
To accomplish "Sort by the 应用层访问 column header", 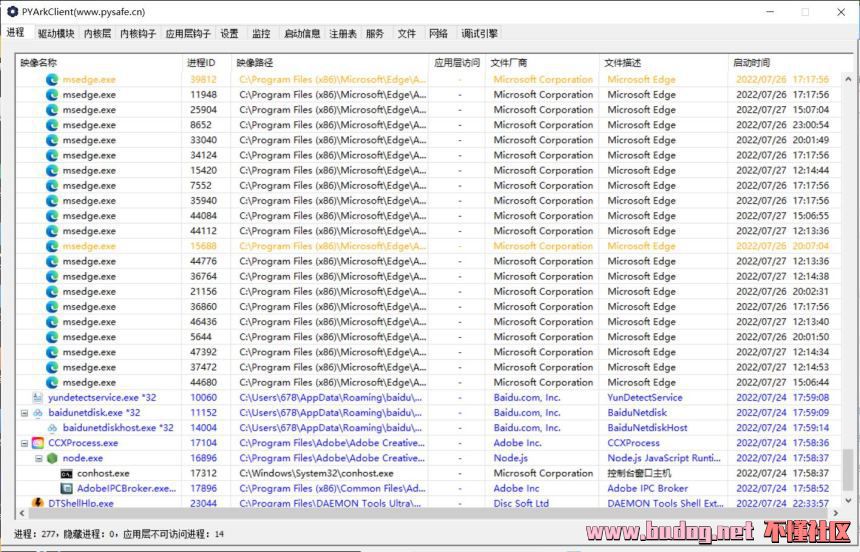I will [457, 63].
